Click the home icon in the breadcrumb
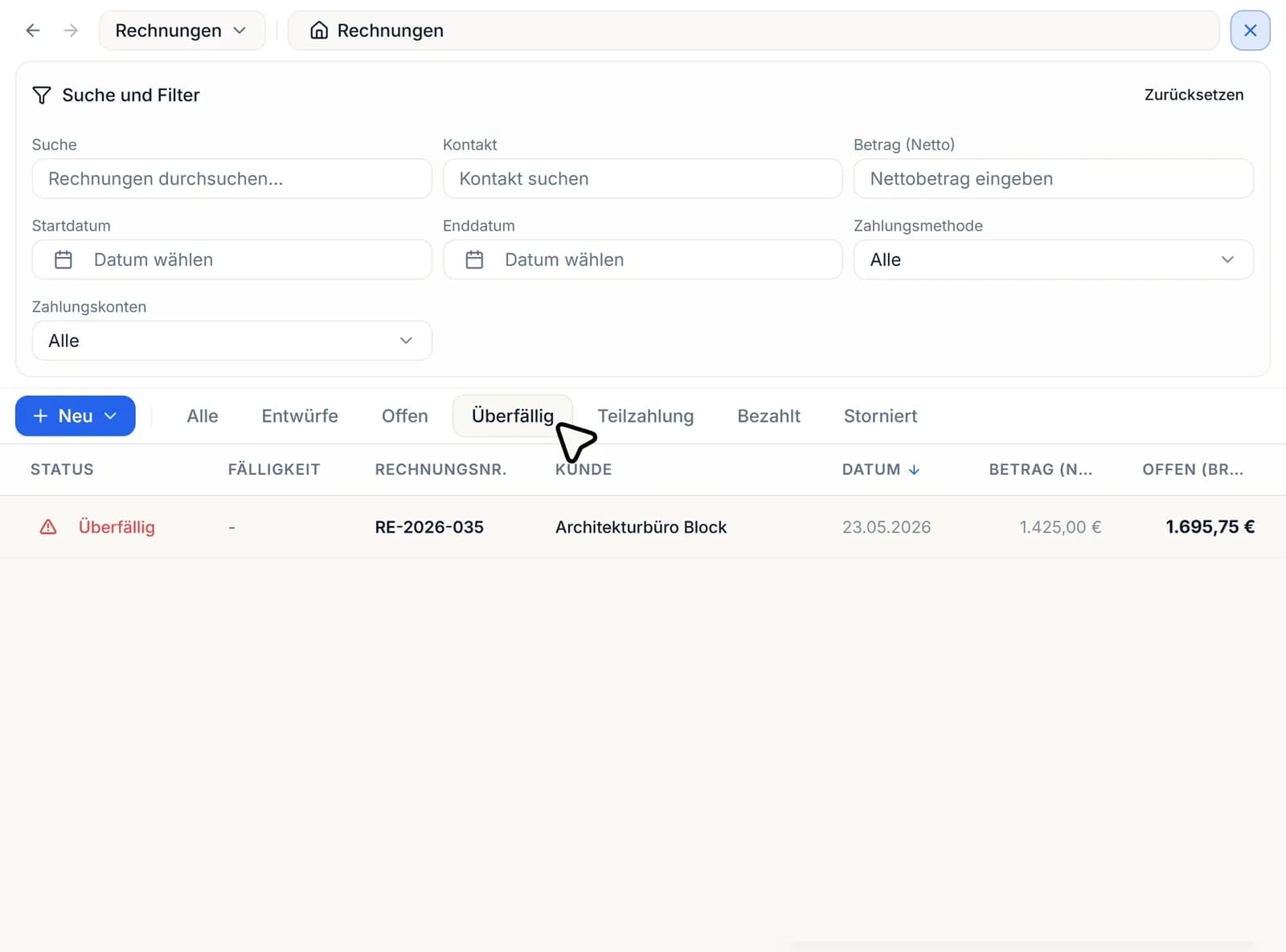This screenshot has height=952, width=1286. (x=319, y=31)
